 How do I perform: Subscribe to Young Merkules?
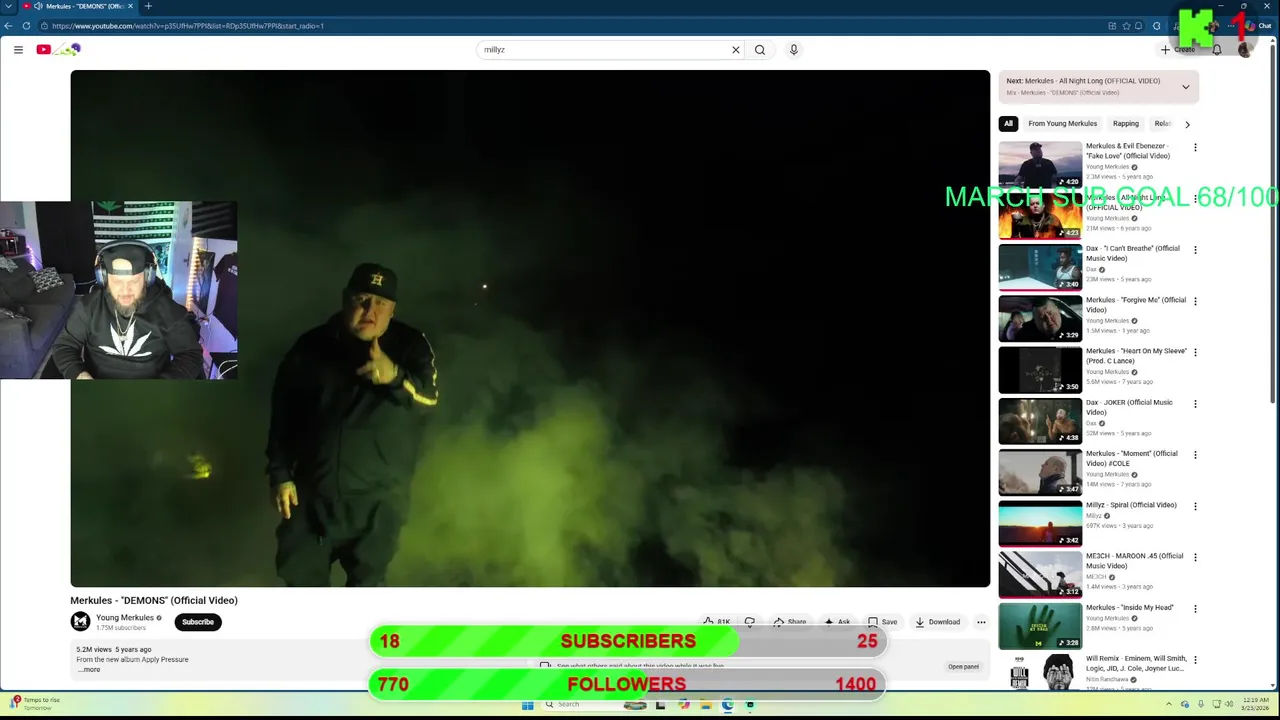tap(198, 622)
